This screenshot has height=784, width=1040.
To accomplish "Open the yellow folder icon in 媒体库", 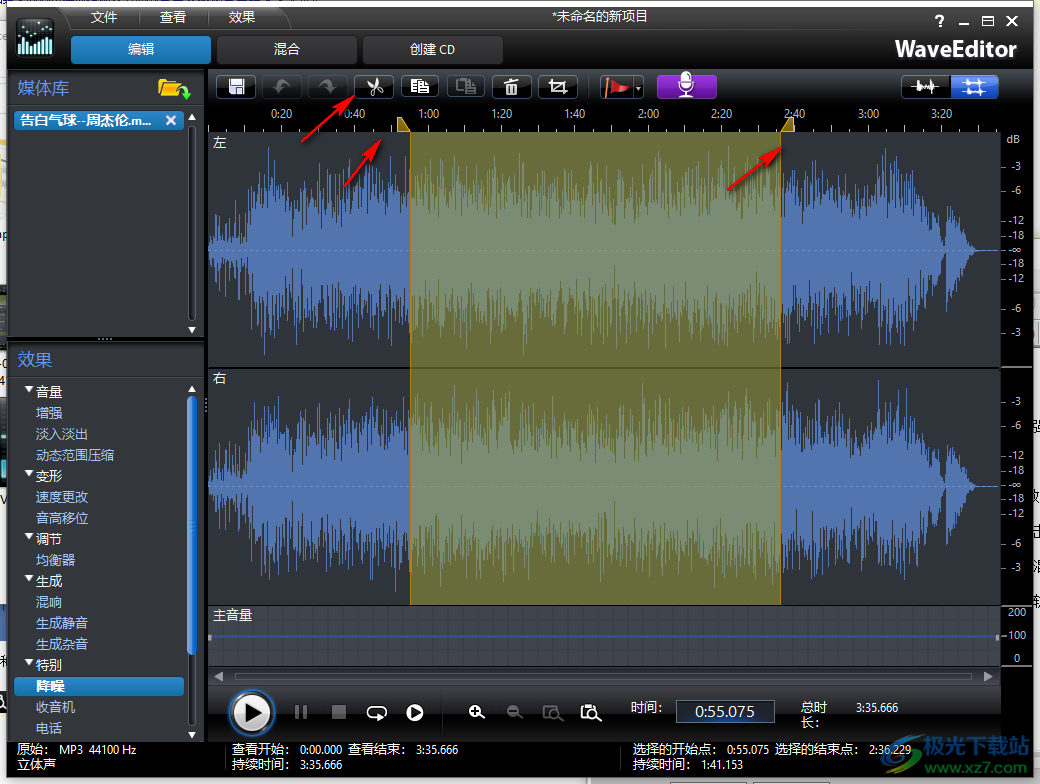I will coord(174,88).
